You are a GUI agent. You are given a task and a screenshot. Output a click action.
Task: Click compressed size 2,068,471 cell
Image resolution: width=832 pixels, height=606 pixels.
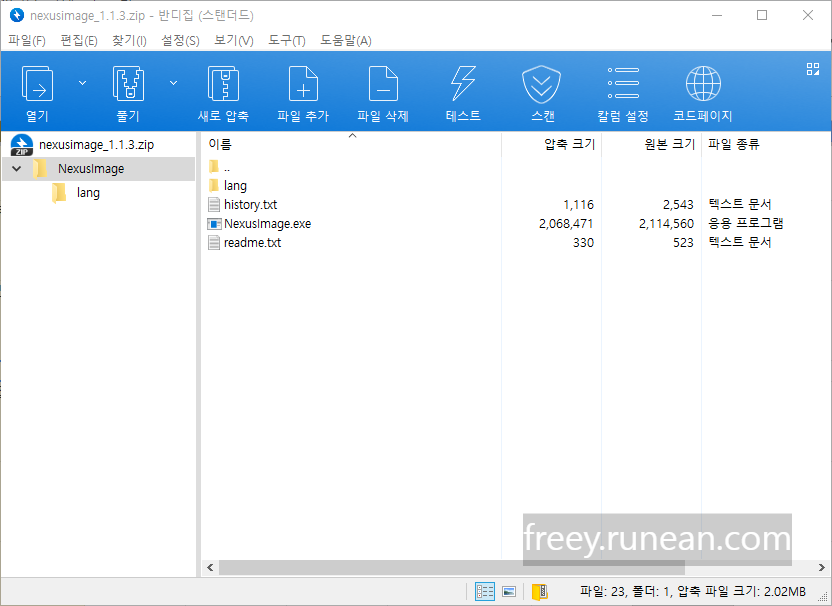(566, 224)
